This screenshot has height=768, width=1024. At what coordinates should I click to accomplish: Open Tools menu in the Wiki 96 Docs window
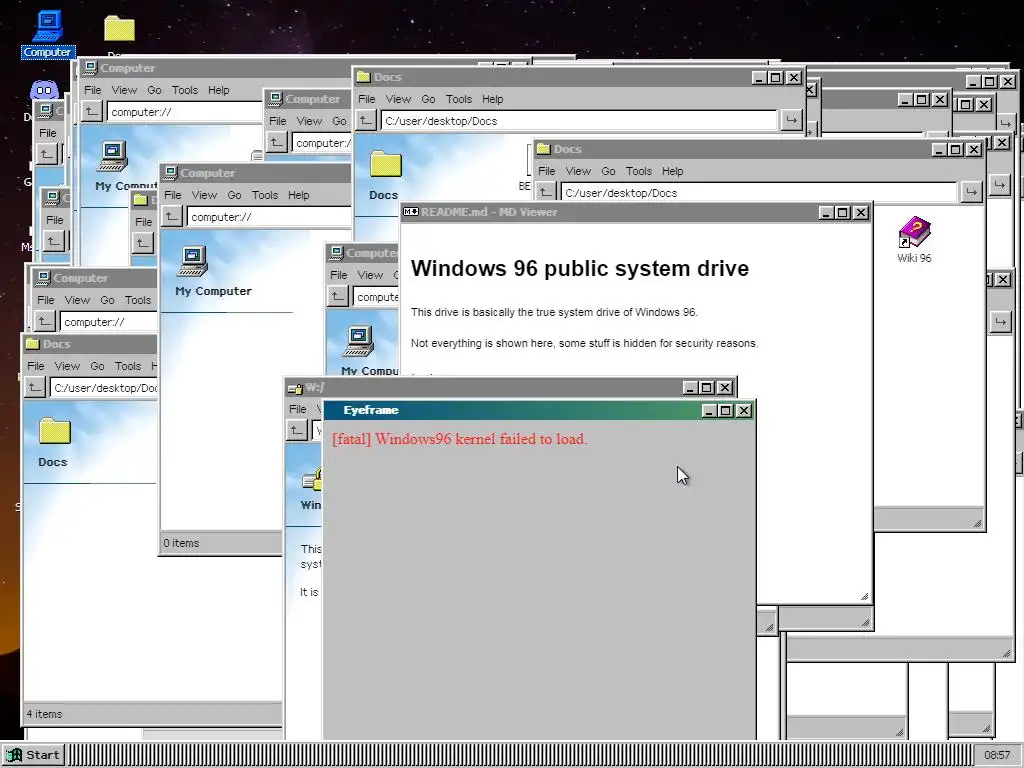639,171
